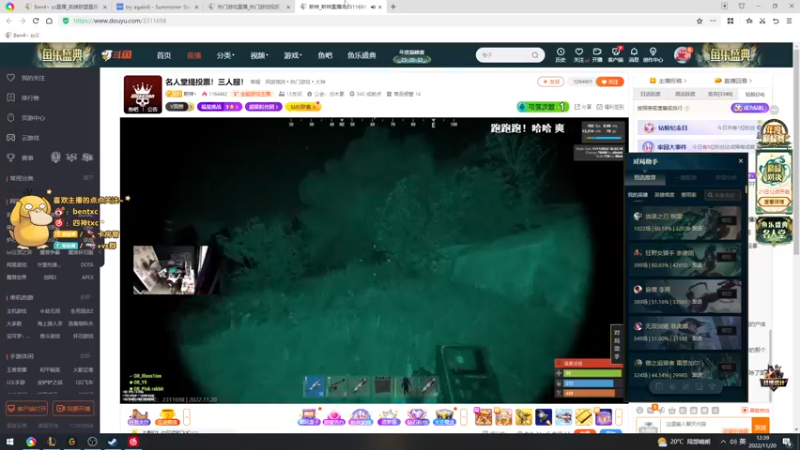Click the 分享 share icon
Viewport: 800px width, 450px height.
tap(583, 107)
